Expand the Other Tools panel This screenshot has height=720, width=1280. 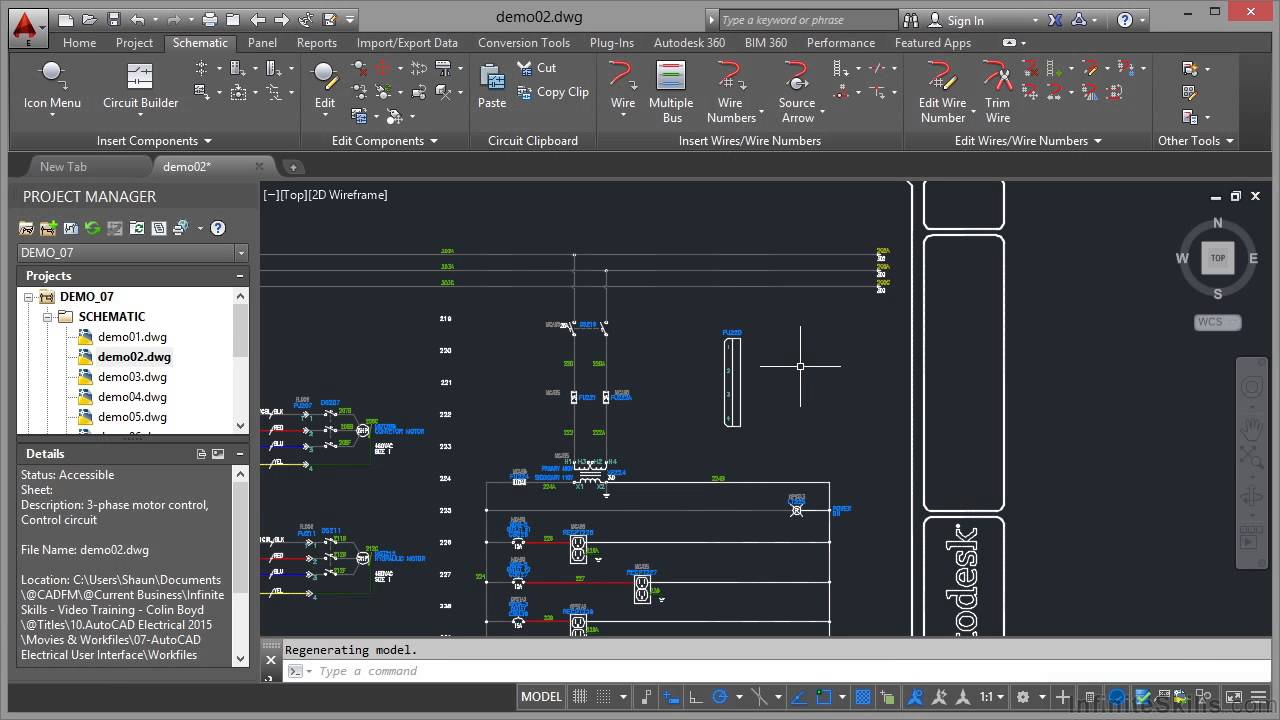tap(1196, 141)
